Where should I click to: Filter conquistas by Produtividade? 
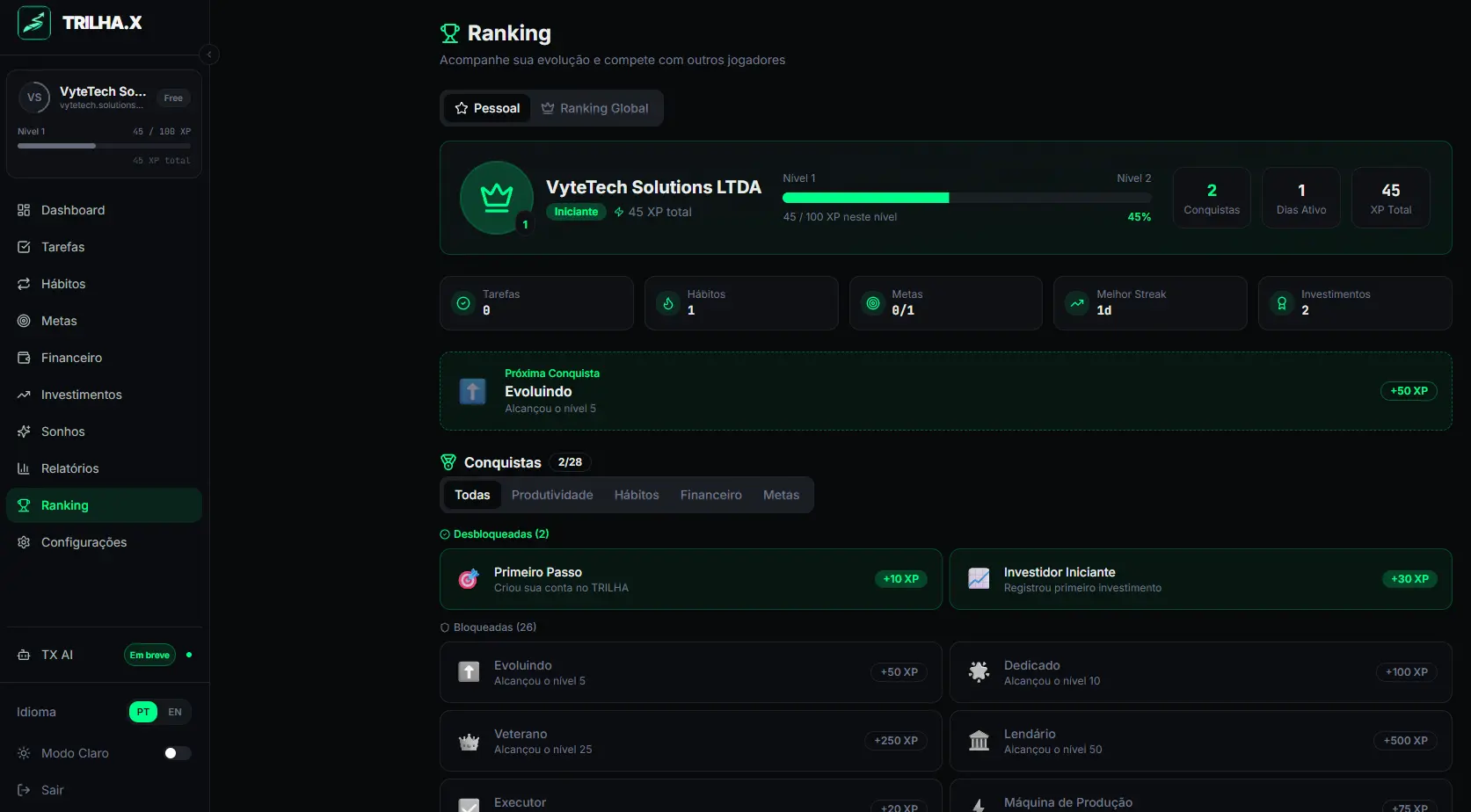[552, 495]
